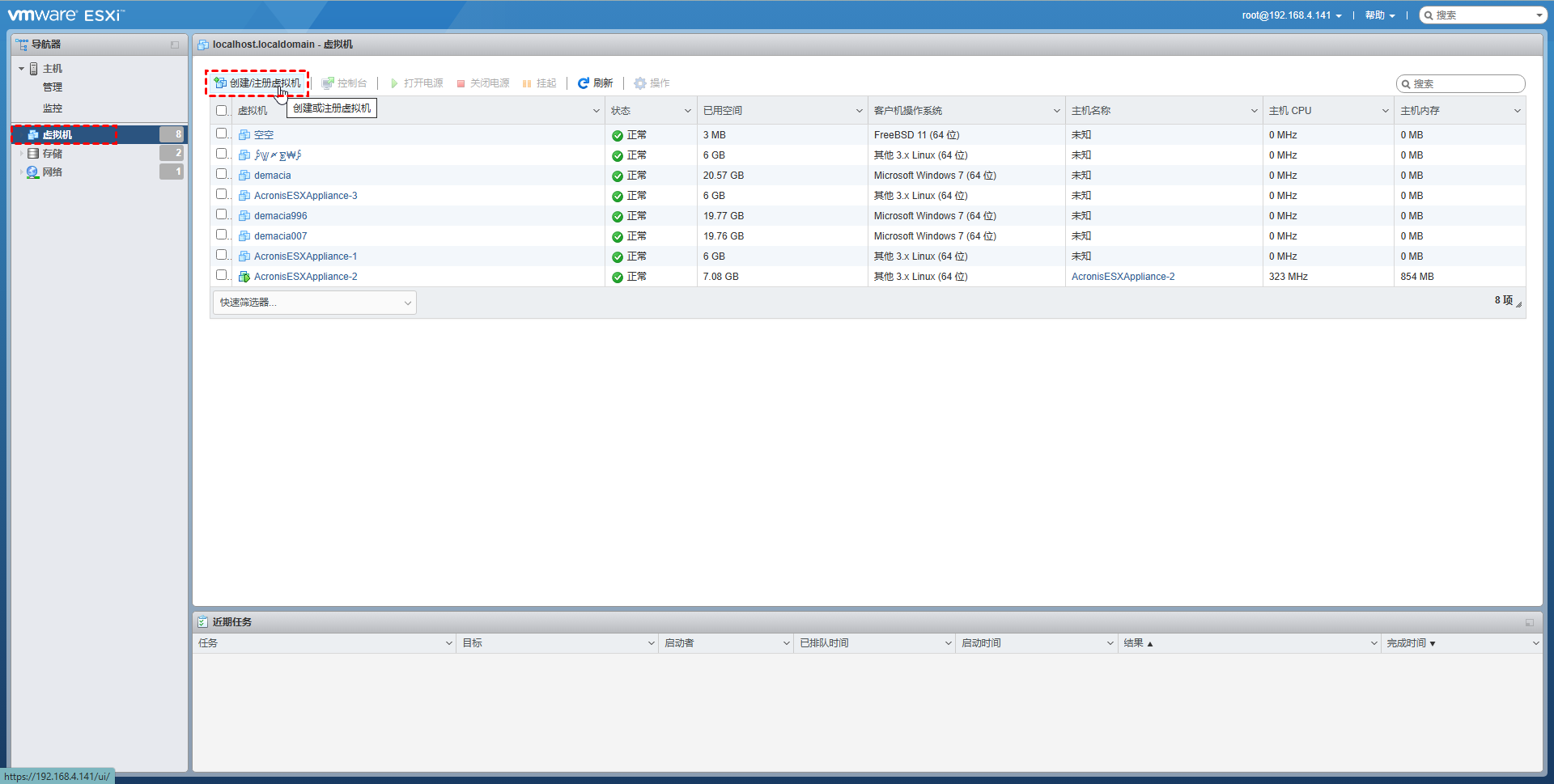Open the quick filter dropdown
Screen dimensions: 1554x784
click(x=315, y=303)
